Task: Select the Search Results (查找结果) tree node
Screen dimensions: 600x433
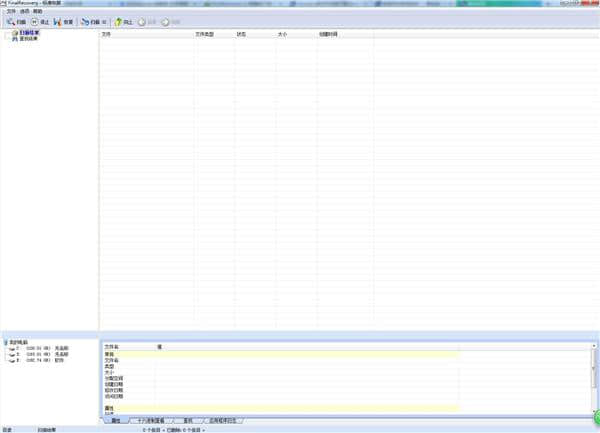Action: 28,39
